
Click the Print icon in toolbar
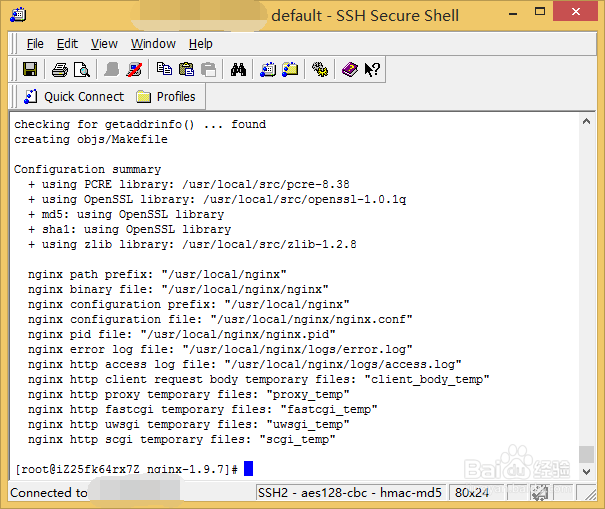coord(60,69)
